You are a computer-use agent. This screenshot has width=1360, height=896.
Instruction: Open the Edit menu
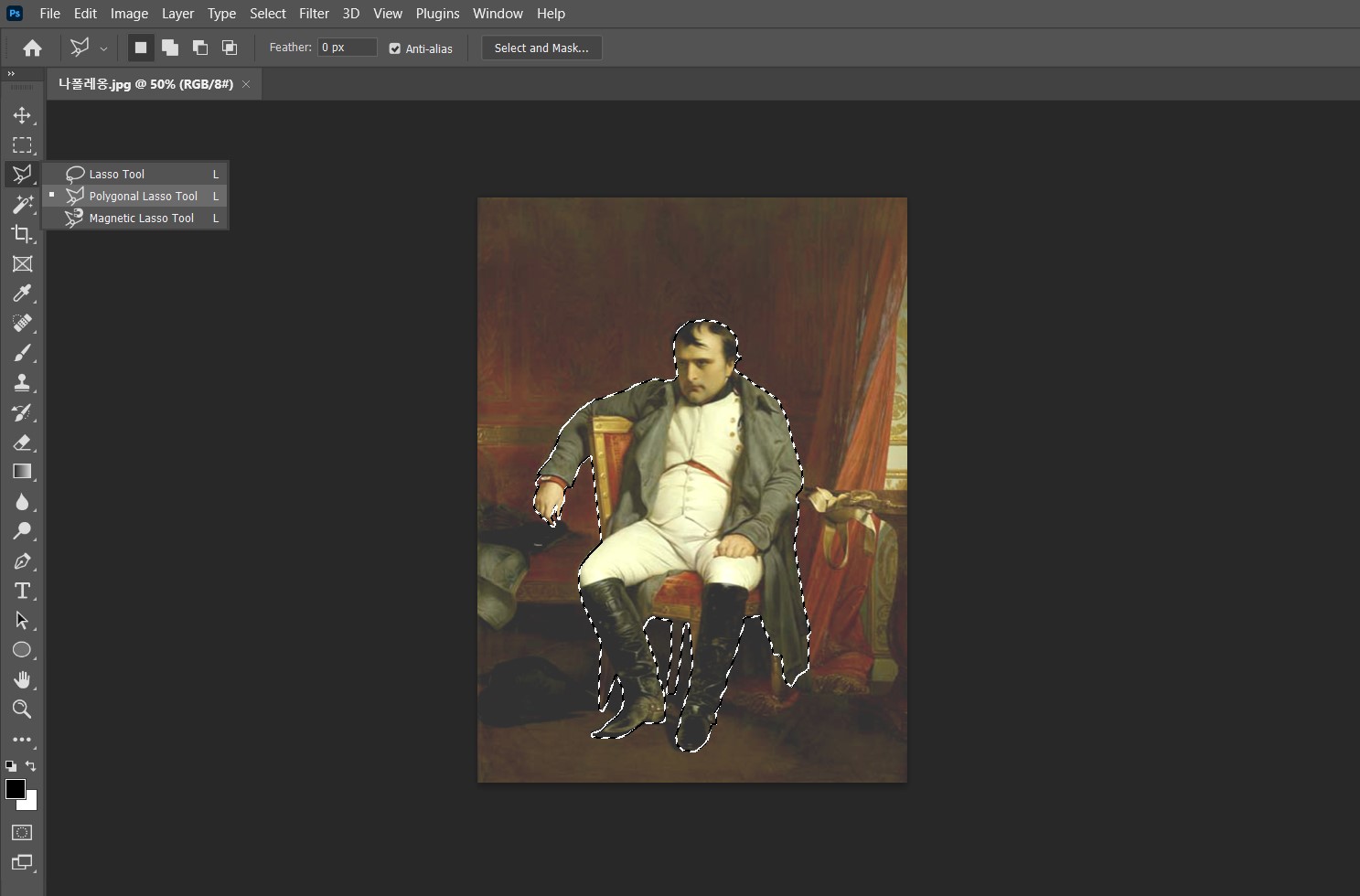[x=85, y=14]
